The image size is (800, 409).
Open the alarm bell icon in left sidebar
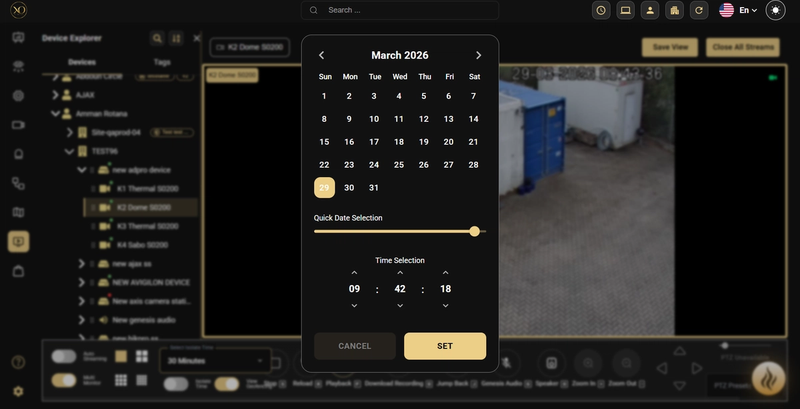18,154
